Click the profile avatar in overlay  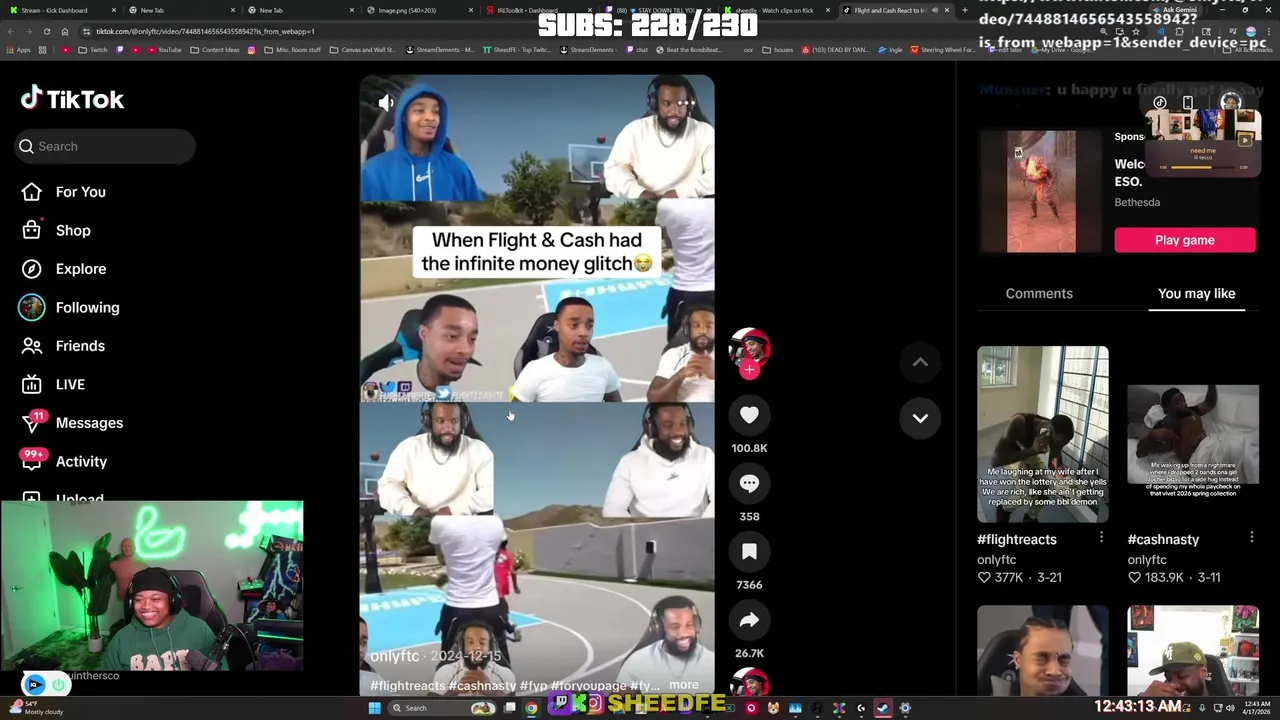coord(1231,101)
